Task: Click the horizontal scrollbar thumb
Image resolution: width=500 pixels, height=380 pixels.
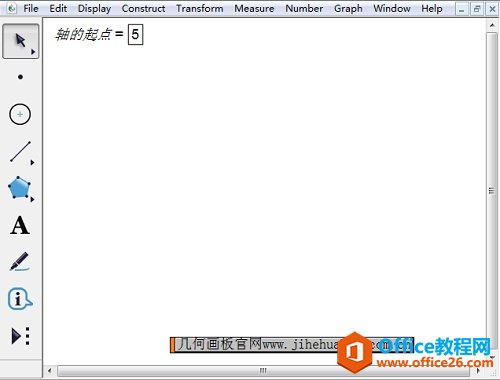Action: pyautogui.click(x=263, y=370)
